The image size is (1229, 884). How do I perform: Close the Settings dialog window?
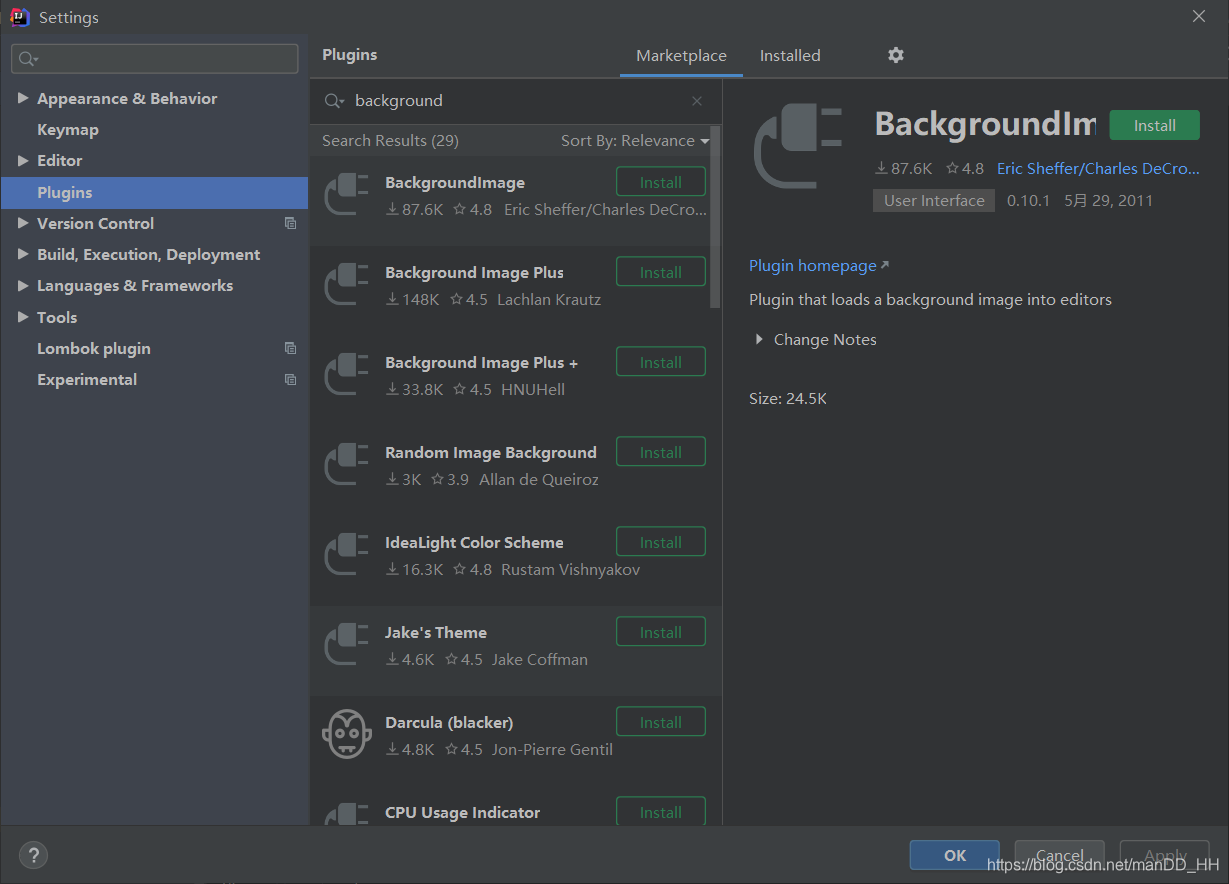pos(1199,16)
